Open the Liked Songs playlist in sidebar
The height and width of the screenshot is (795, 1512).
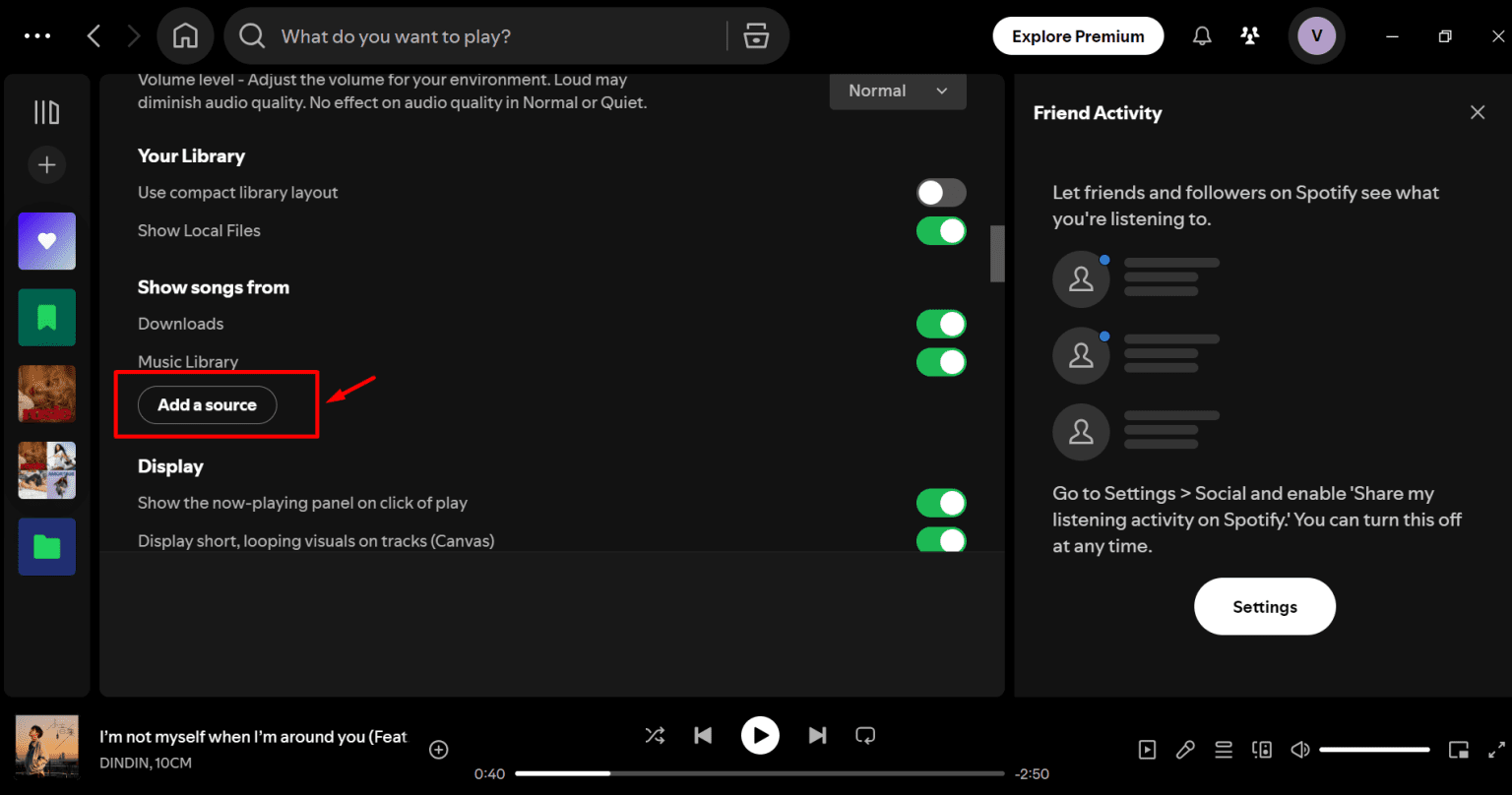point(46,241)
